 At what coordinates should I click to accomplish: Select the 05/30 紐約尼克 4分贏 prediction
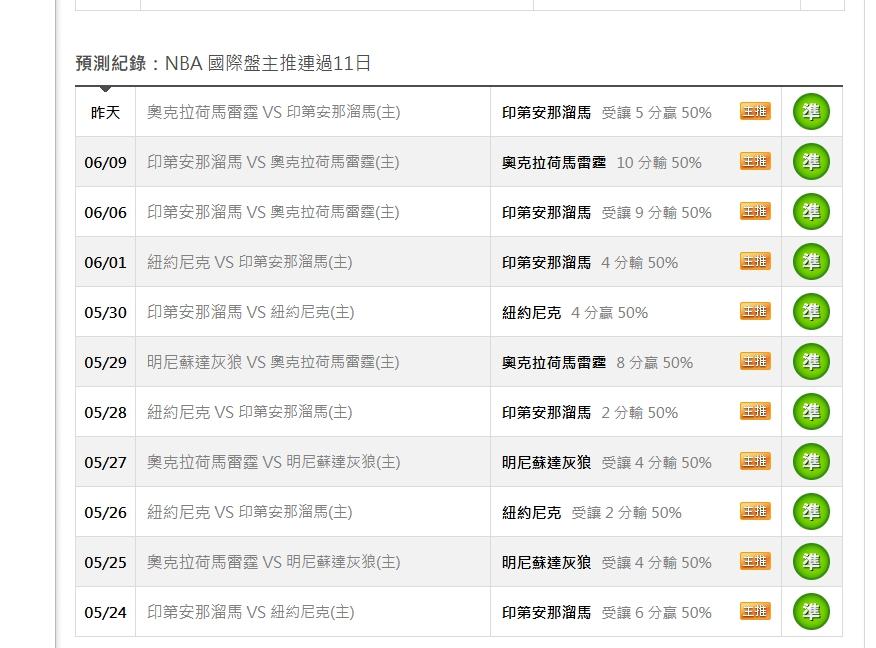tap(575, 313)
